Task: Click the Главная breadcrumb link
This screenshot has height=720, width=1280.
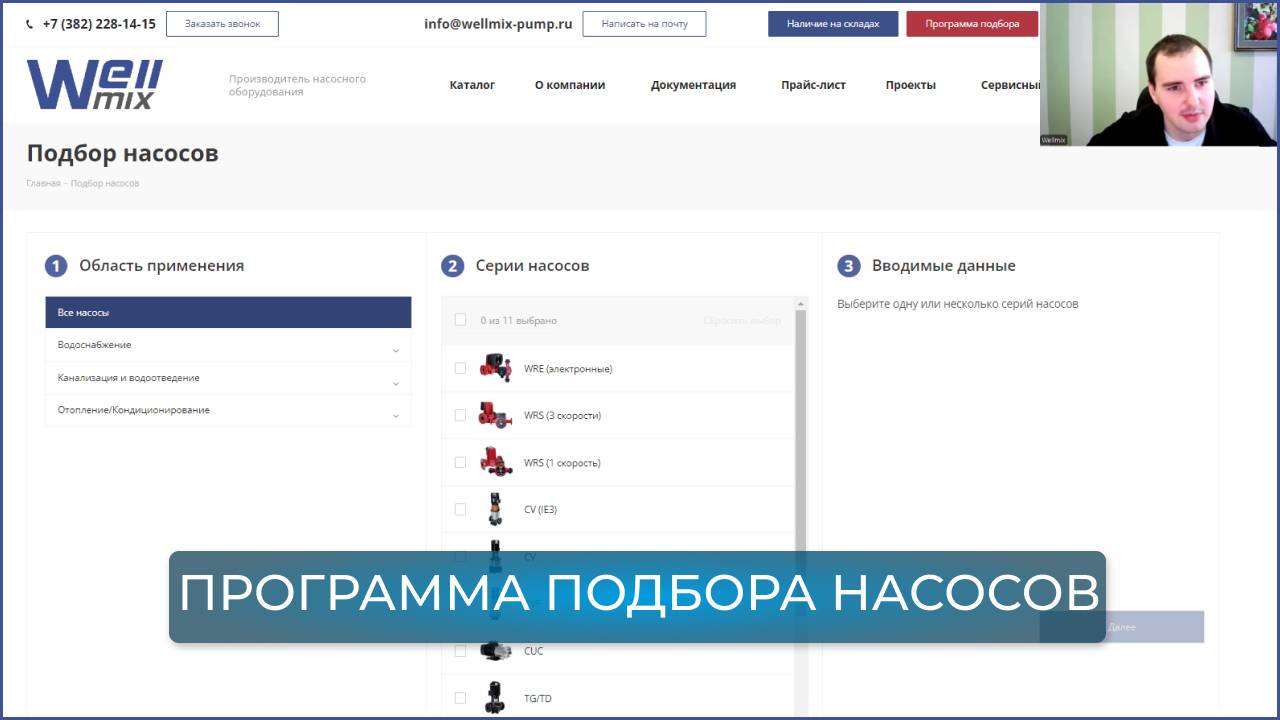Action: [43, 183]
